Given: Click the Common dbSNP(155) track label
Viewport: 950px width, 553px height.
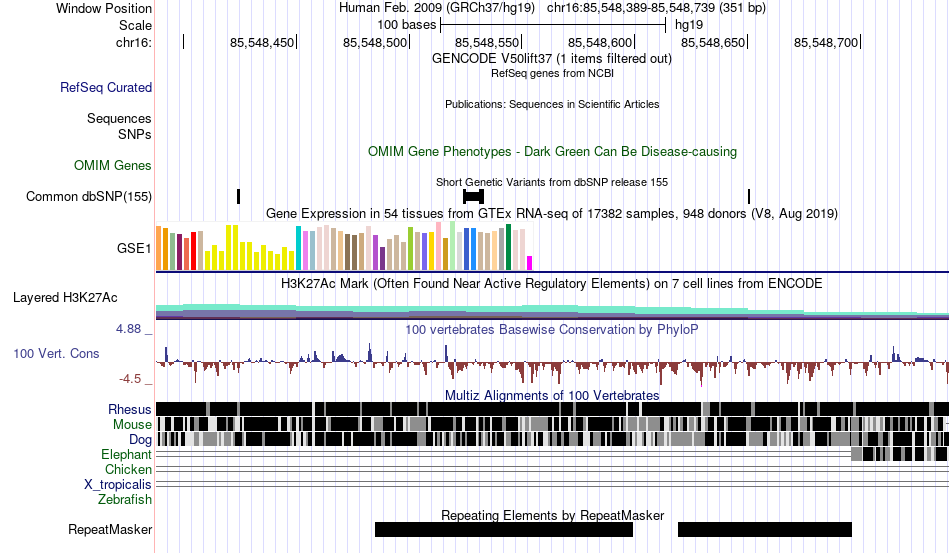Looking at the screenshot, I should [x=89, y=196].
